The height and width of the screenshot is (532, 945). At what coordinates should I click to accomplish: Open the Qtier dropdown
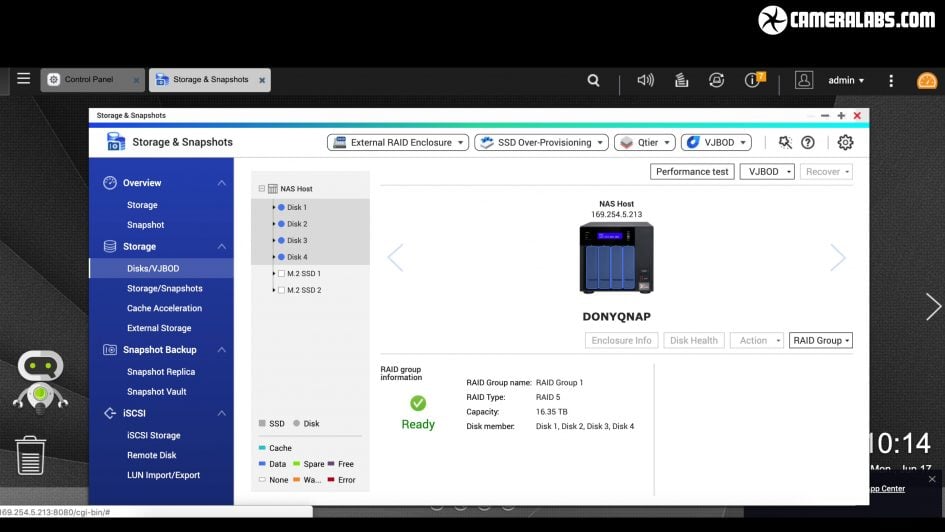tap(644, 142)
